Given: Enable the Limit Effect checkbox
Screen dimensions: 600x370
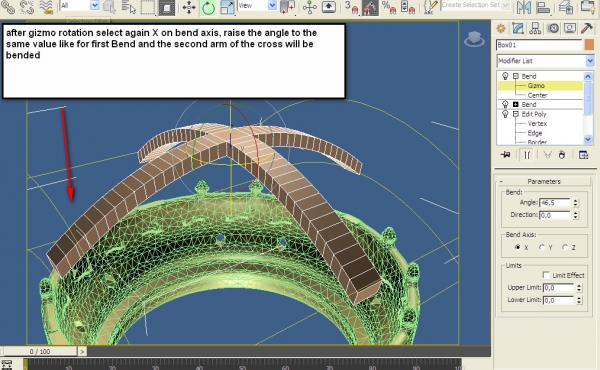Looking at the screenshot, I should tap(546, 275).
